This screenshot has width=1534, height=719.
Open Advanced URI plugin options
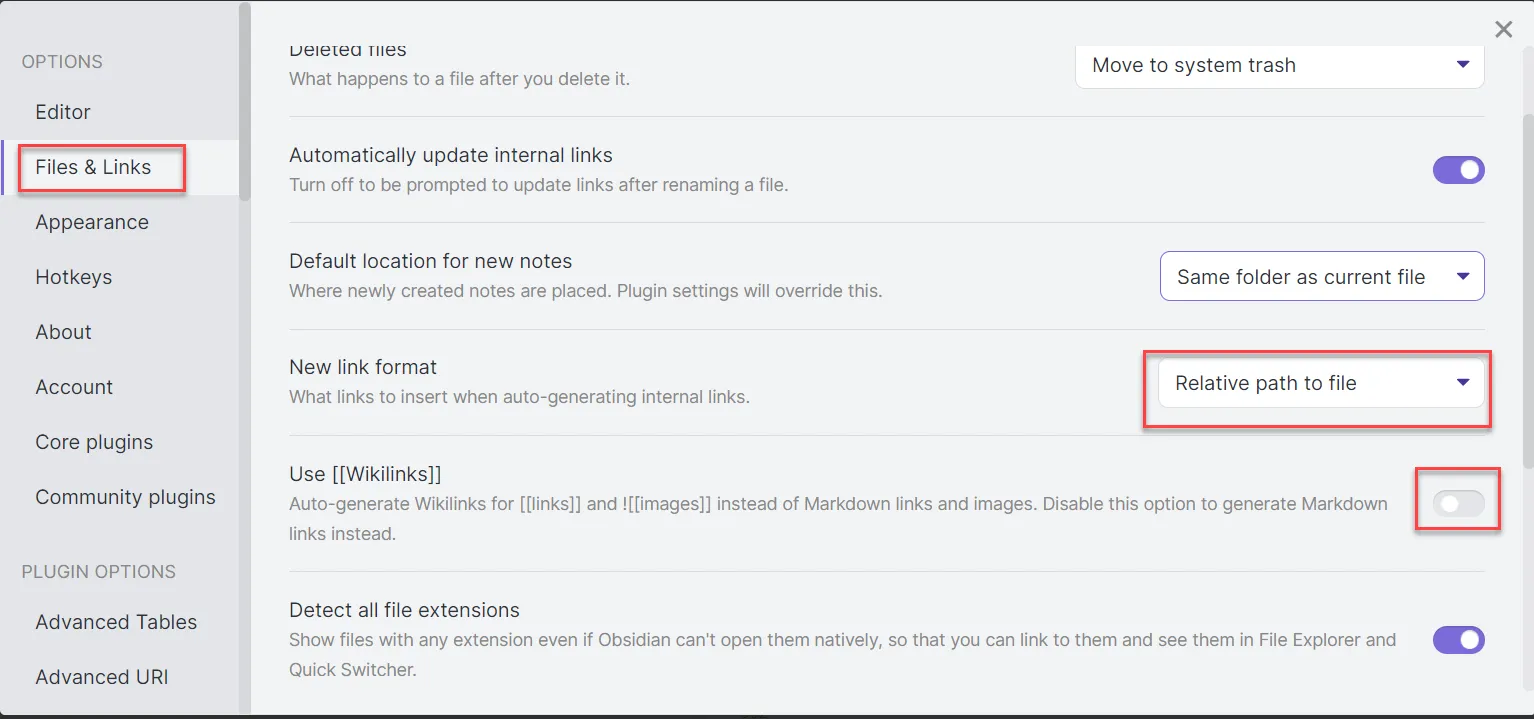click(102, 677)
